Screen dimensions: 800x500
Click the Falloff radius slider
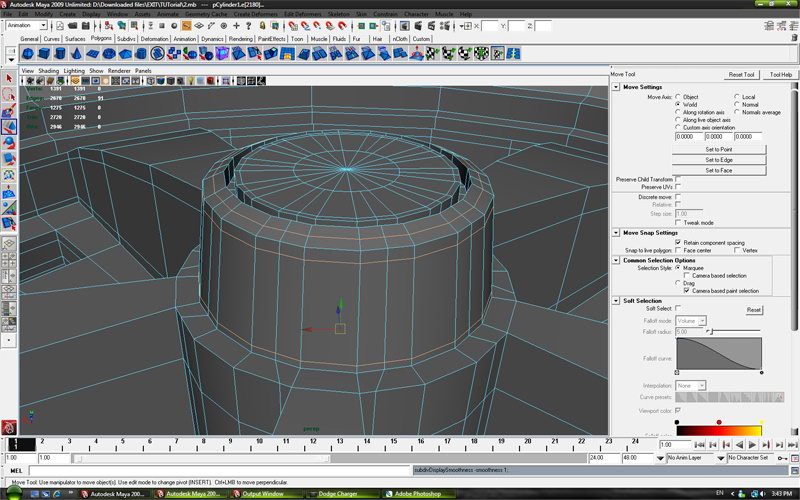[x=735, y=331]
